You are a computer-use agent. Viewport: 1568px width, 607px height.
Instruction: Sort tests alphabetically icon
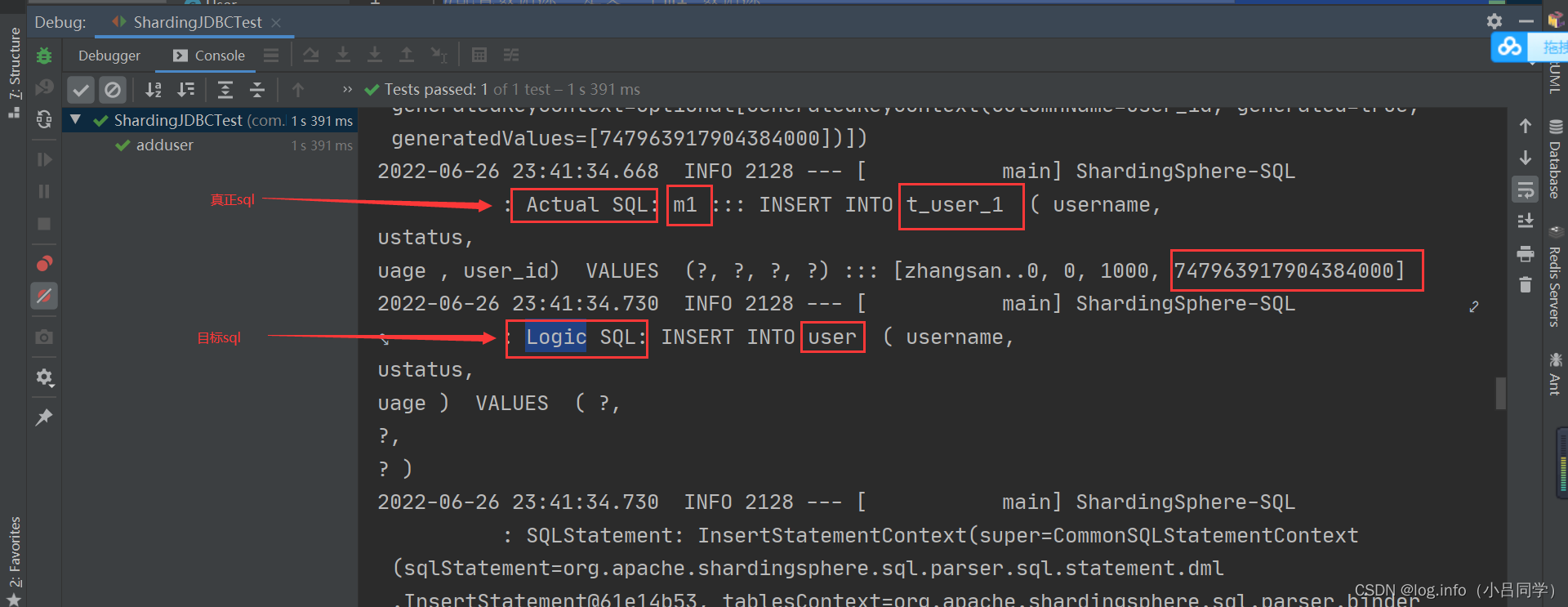pyautogui.click(x=154, y=89)
